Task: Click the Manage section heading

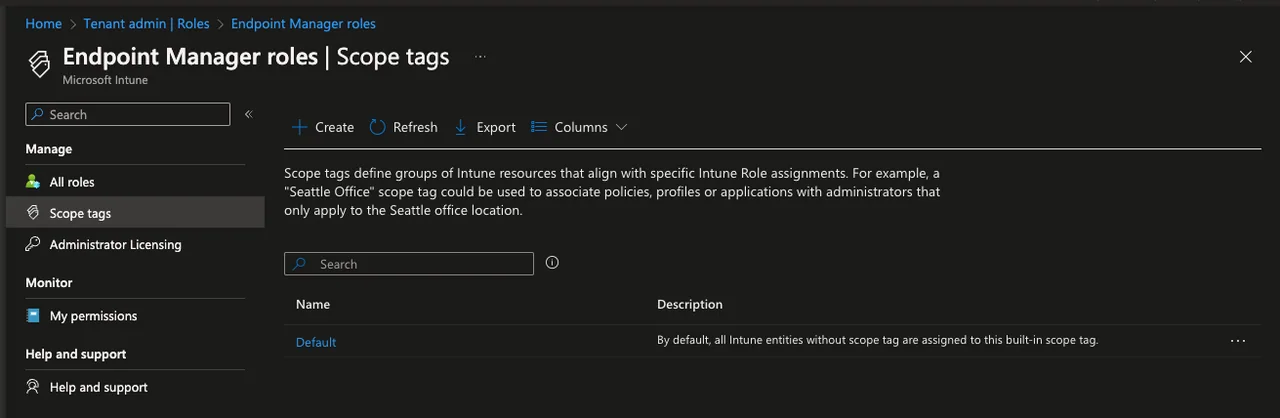Action: (49, 149)
